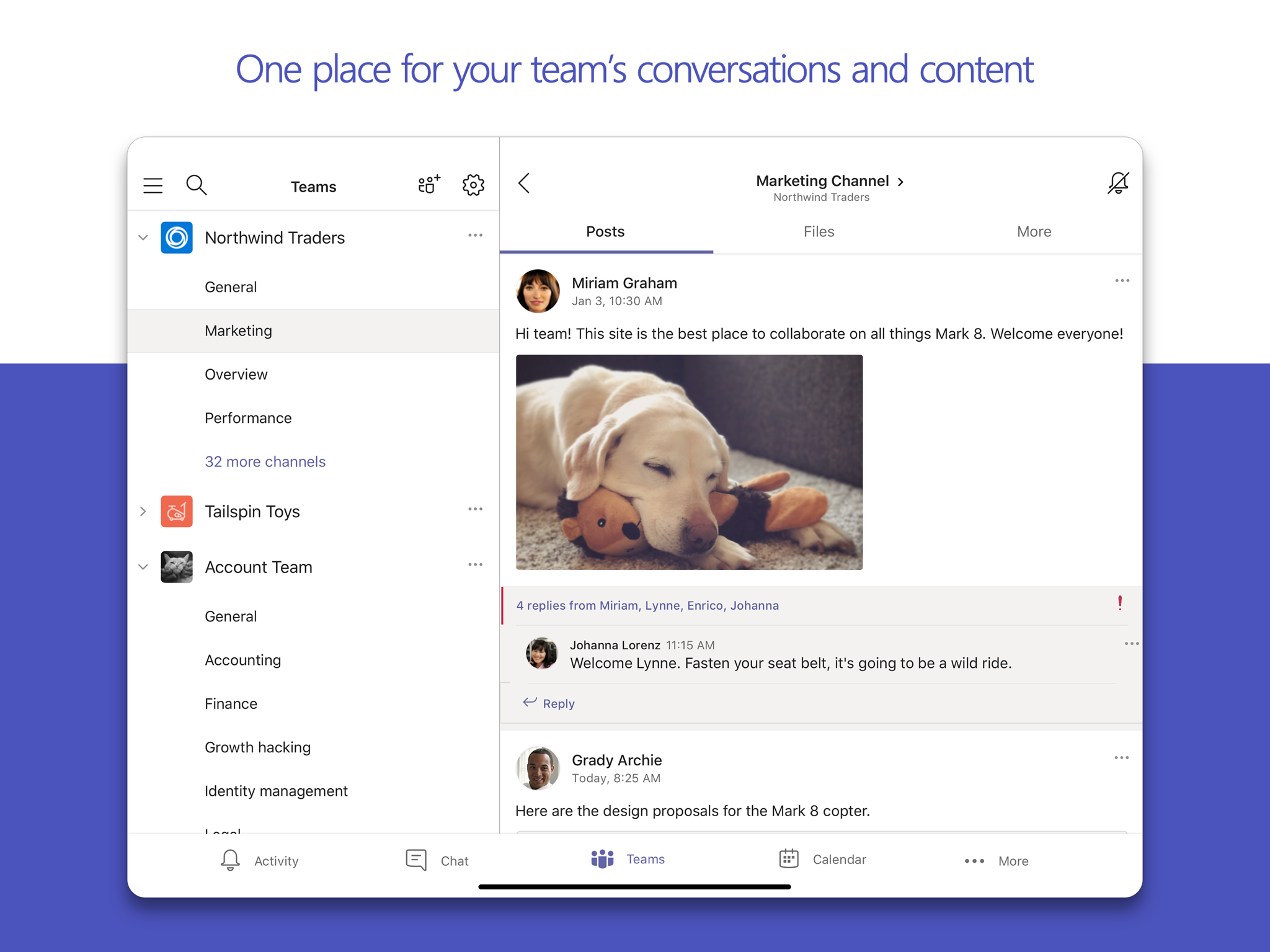The height and width of the screenshot is (952, 1270).
Task: Open options for Tailspin Toys team
Action: [x=475, y=509]
